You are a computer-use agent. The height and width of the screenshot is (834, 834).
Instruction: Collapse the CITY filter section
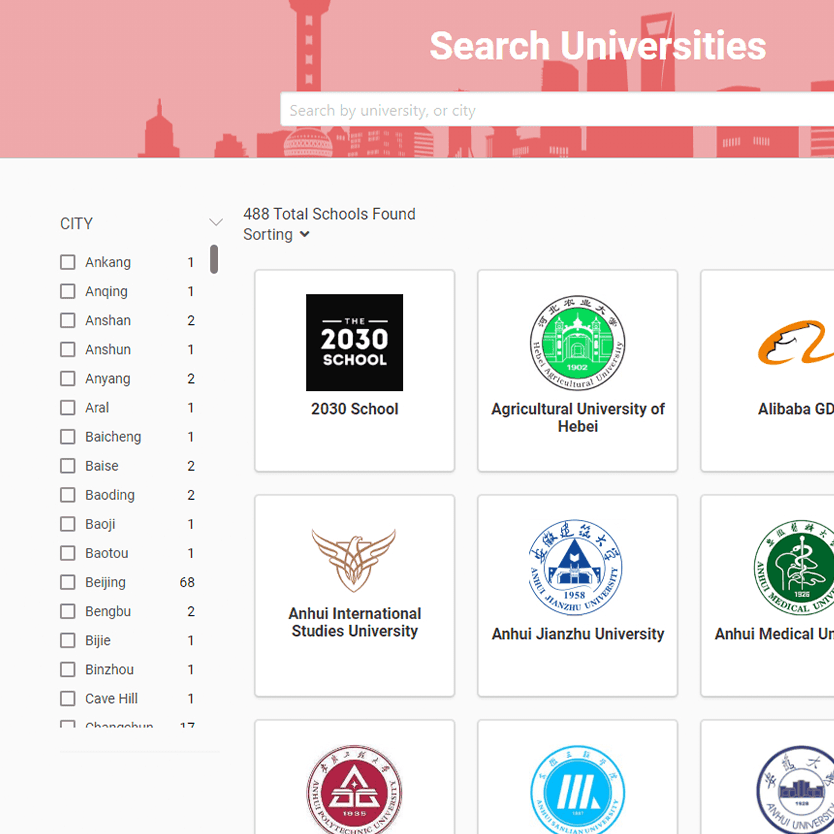click(x=216, y=222)
